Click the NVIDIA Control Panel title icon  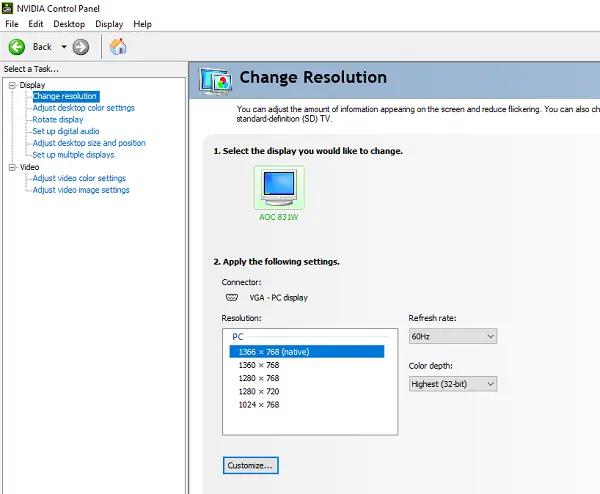7,8
